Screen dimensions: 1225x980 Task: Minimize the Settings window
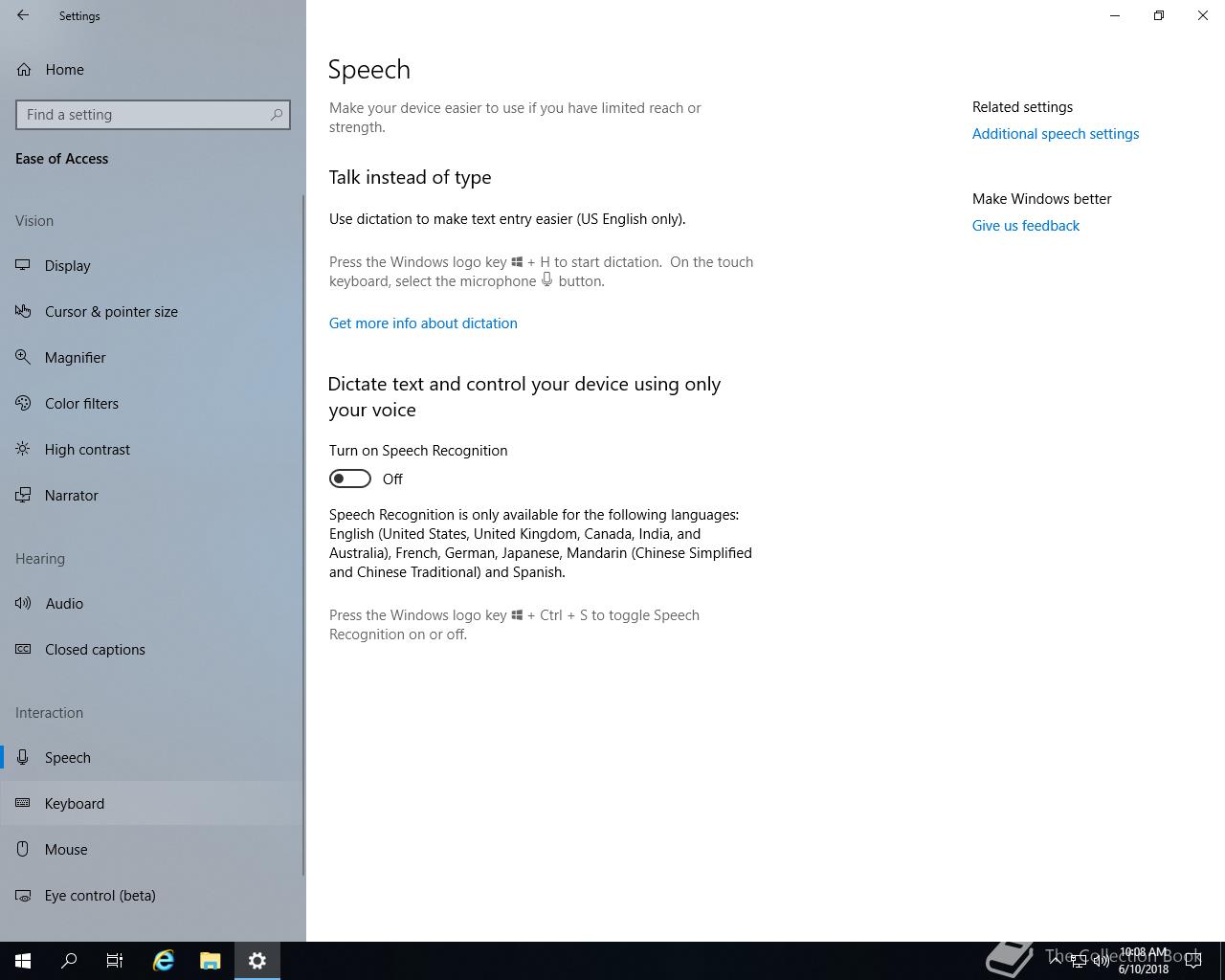1115,15
